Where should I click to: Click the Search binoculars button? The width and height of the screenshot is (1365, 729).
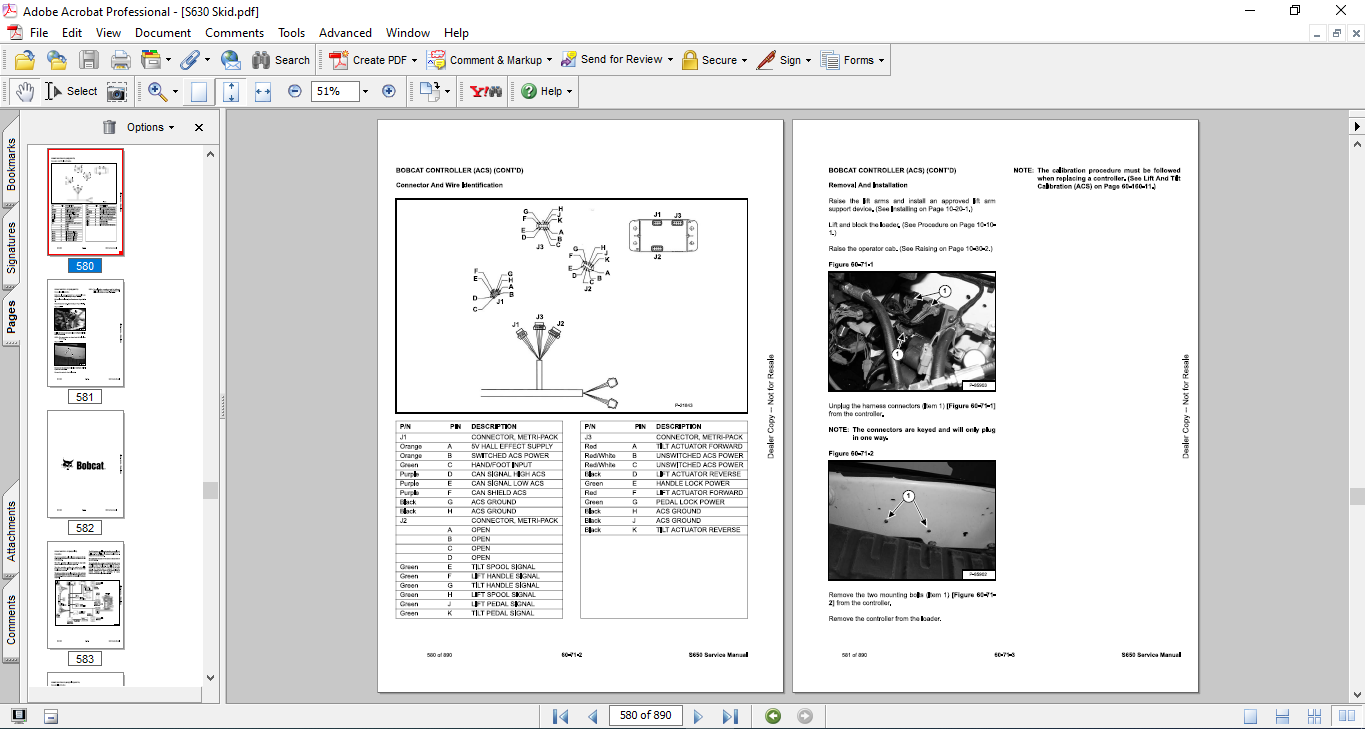coord(281,60)
